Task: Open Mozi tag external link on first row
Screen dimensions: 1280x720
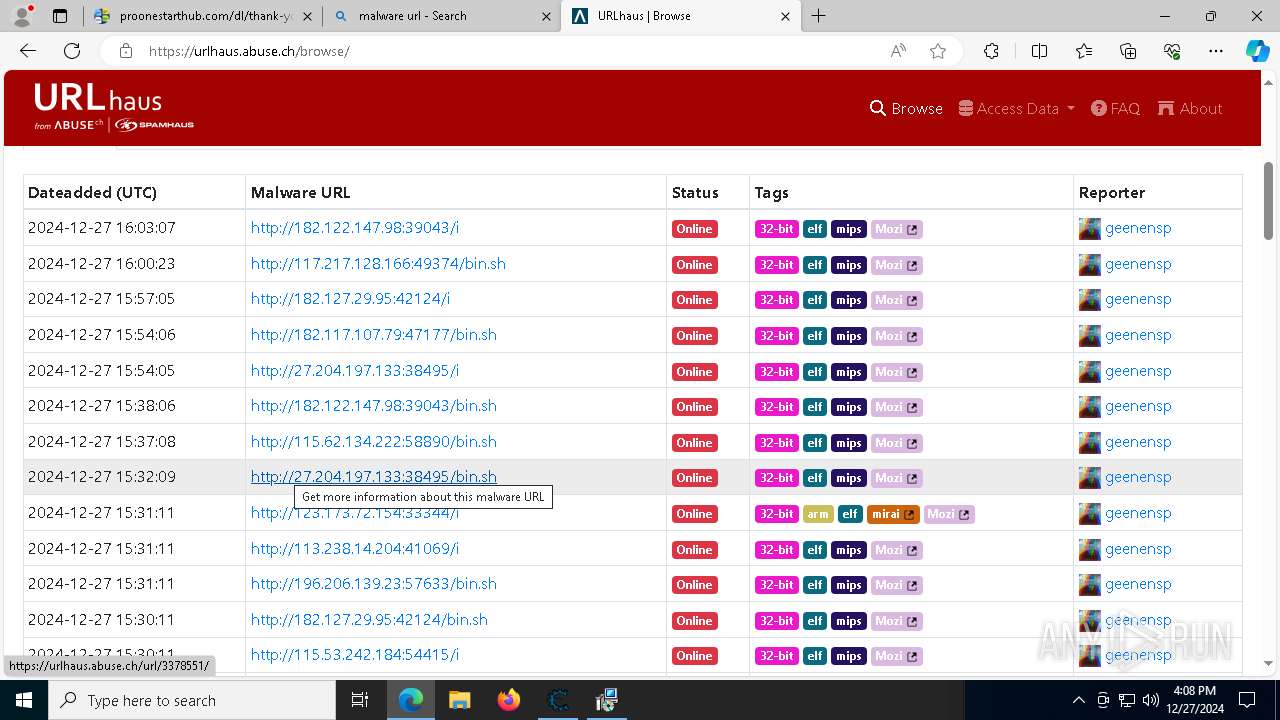Action: (913, 229)
